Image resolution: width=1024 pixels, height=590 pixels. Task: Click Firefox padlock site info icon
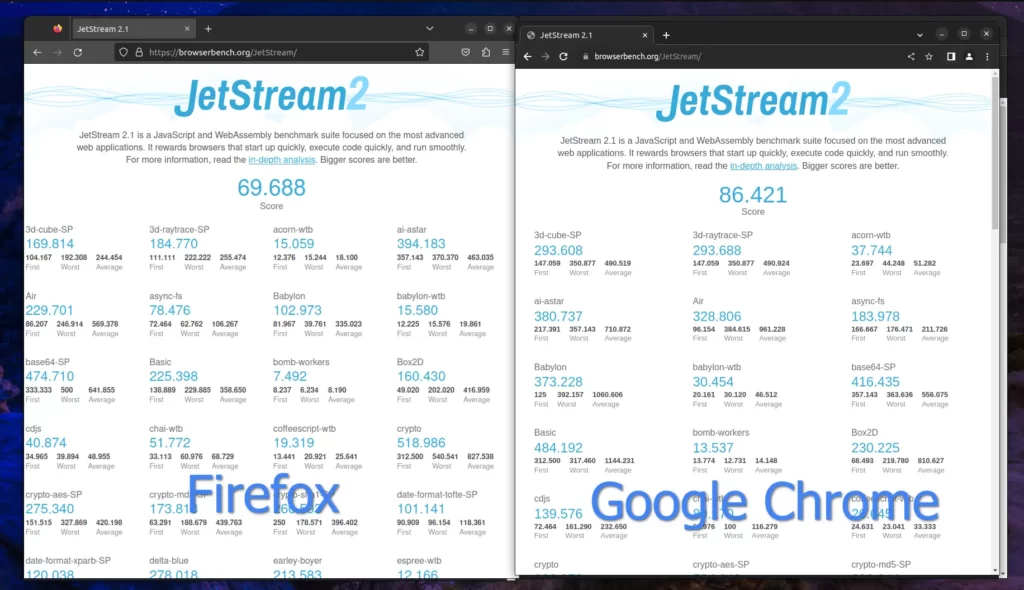[x=139, y=52]
